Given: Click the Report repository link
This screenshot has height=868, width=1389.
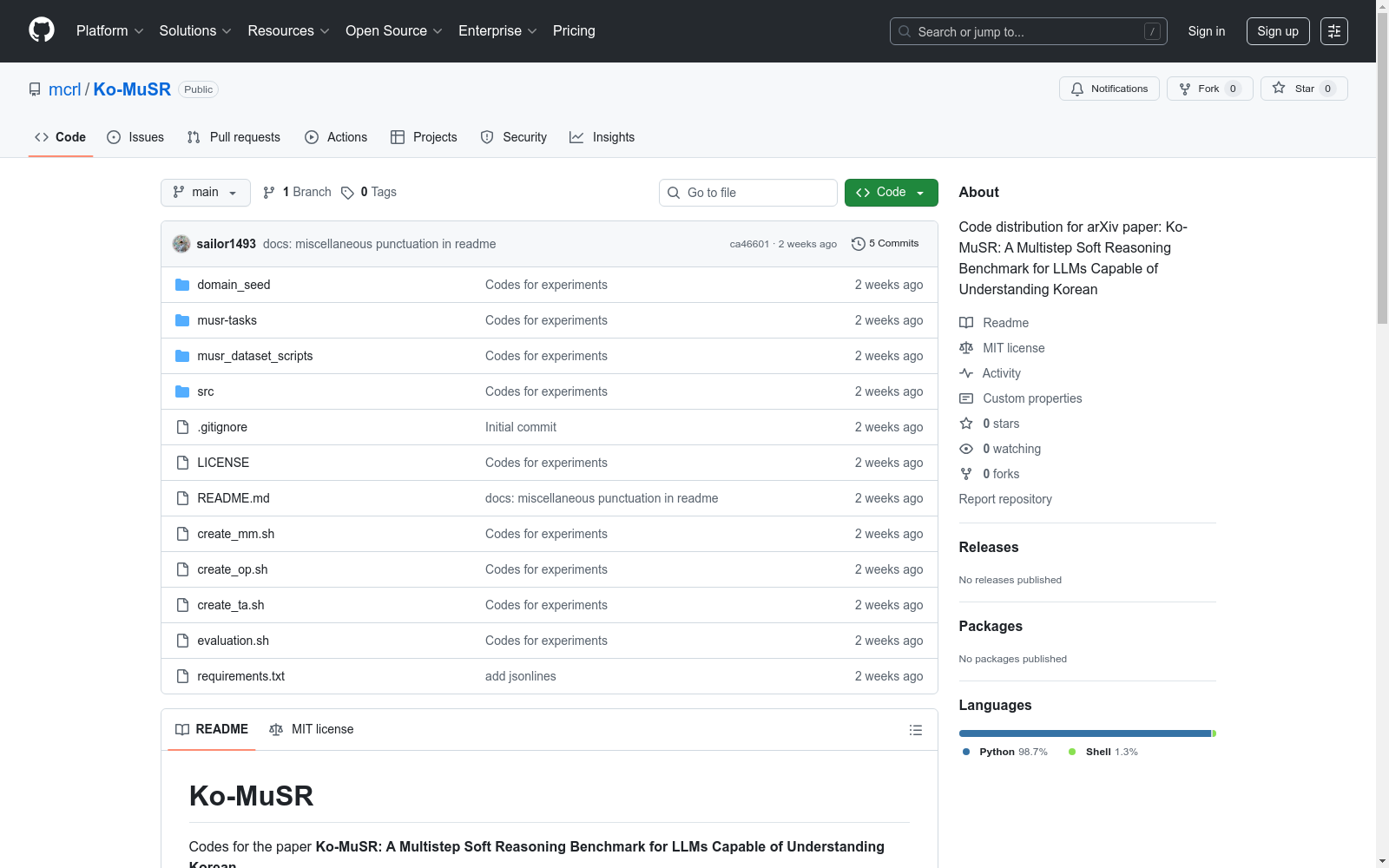Looking at the screenshot, I should (x=1005, y=499).
